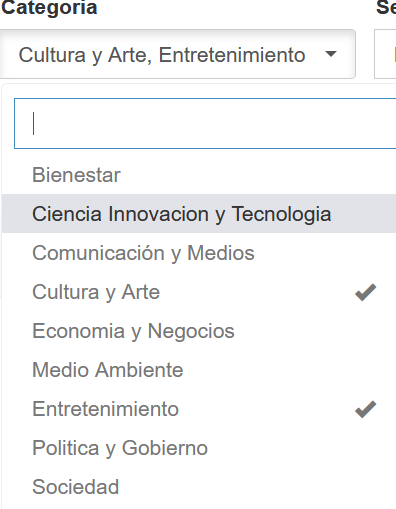The width and height of the screenshot is (396, 509).
Task: Choose Politica y Gobierno option
Action: [199, 448]
